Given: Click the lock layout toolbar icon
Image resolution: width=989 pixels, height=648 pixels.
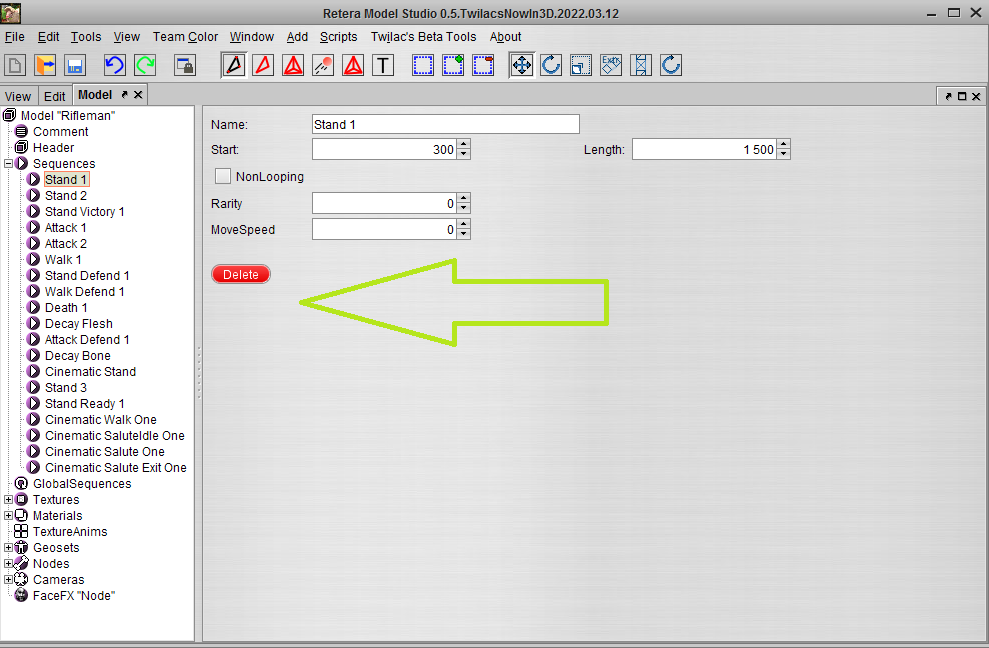Looking at the screenshot, I should (185, 65).
